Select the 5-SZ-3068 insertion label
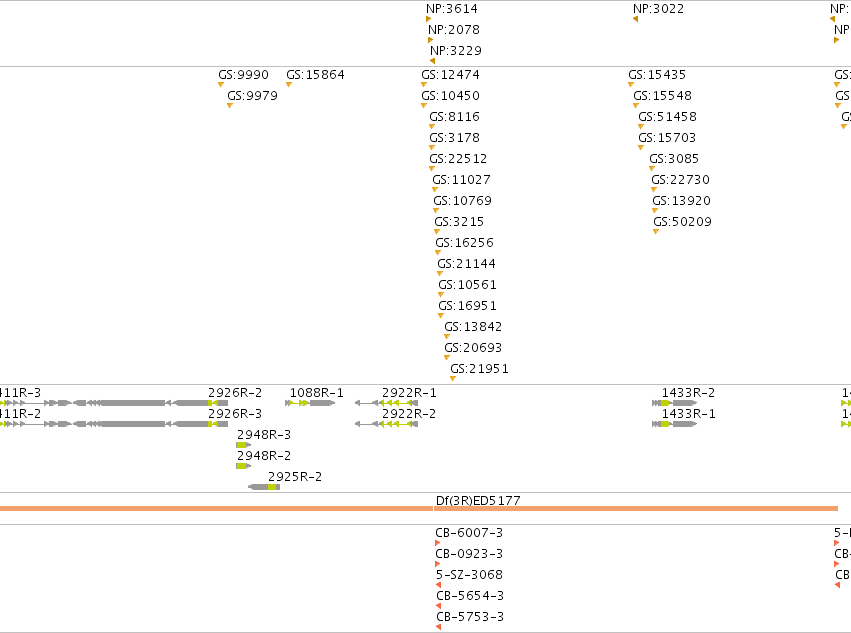The width and height of the screenshot is (851, 633). pyautogui.click(x=469, y=575)
